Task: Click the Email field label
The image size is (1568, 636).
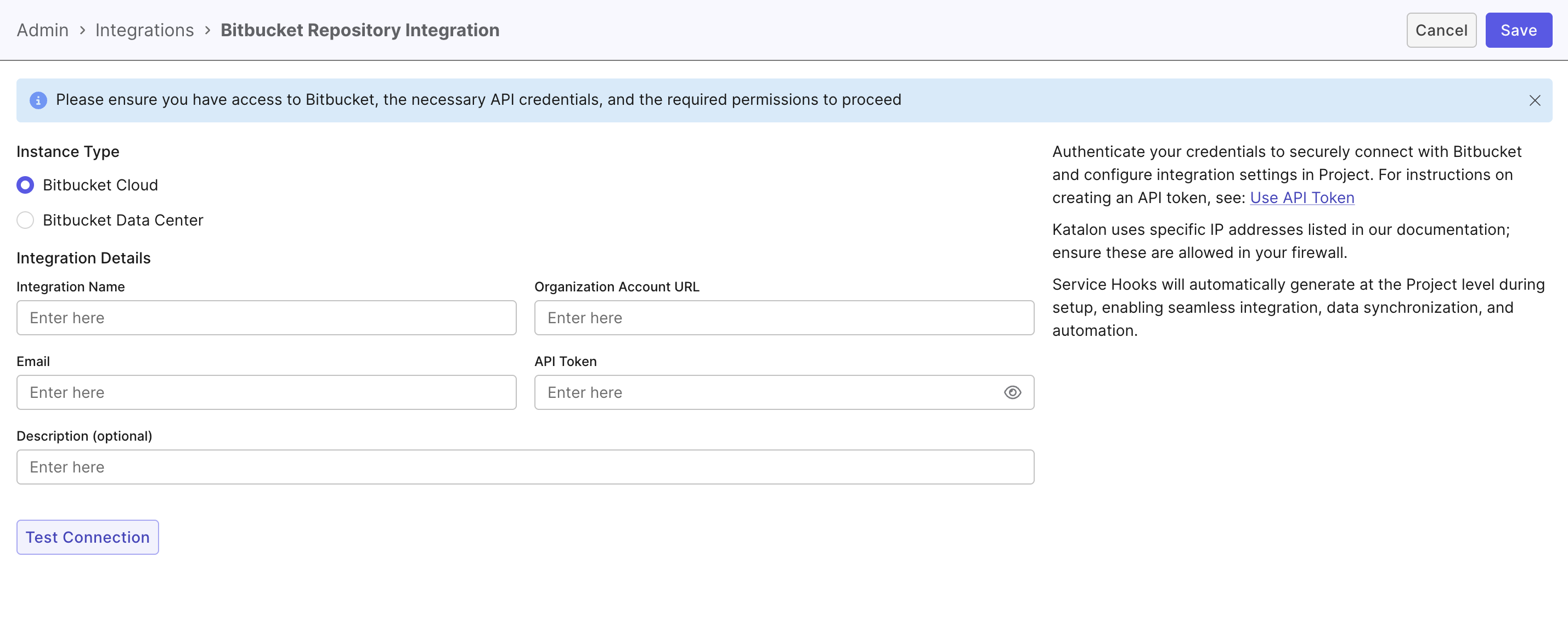Action: click(x=33, y=362)
